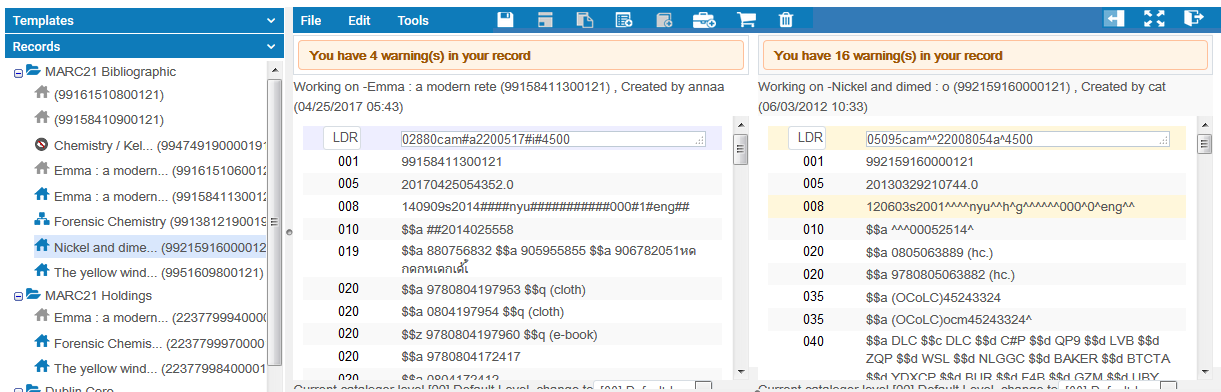Expand the Templates panel chevron
1221x392 pixels.
pos(271,20)
